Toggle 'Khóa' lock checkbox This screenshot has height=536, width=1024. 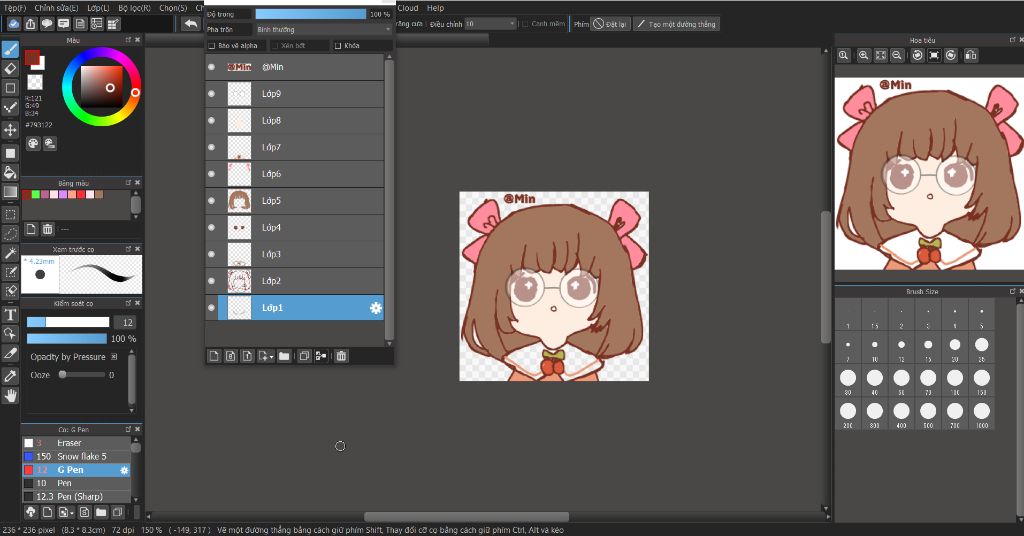click(338, 46)
